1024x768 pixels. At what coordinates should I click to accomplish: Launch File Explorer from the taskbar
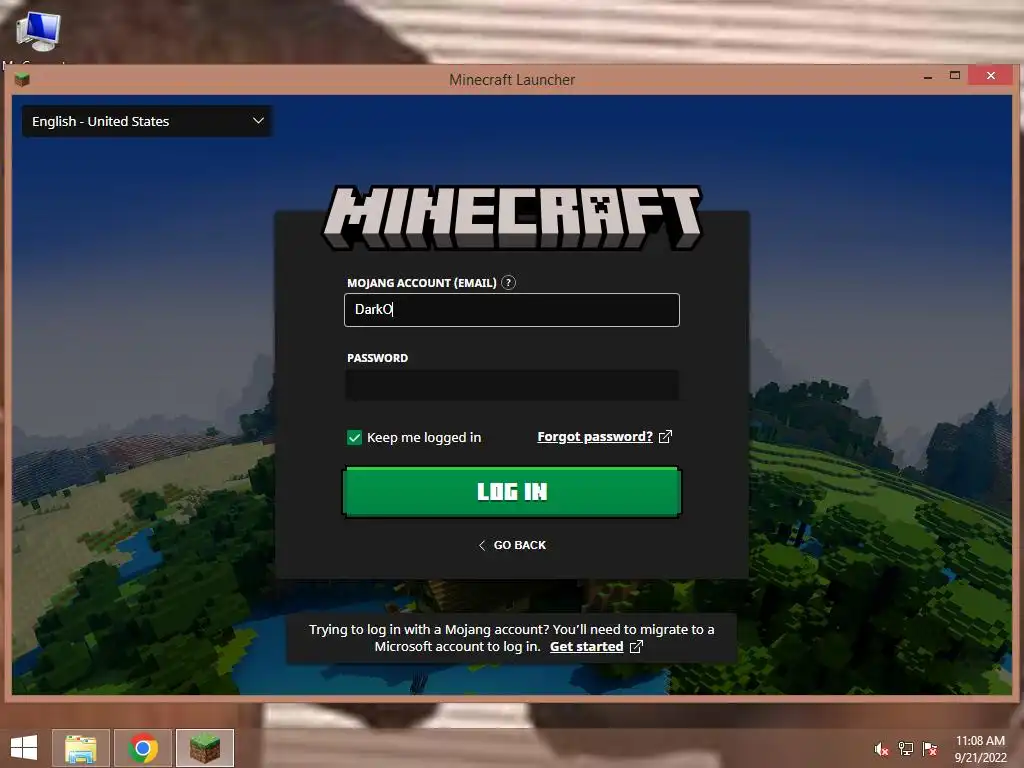pyautogui.click(x=80, y=748)
